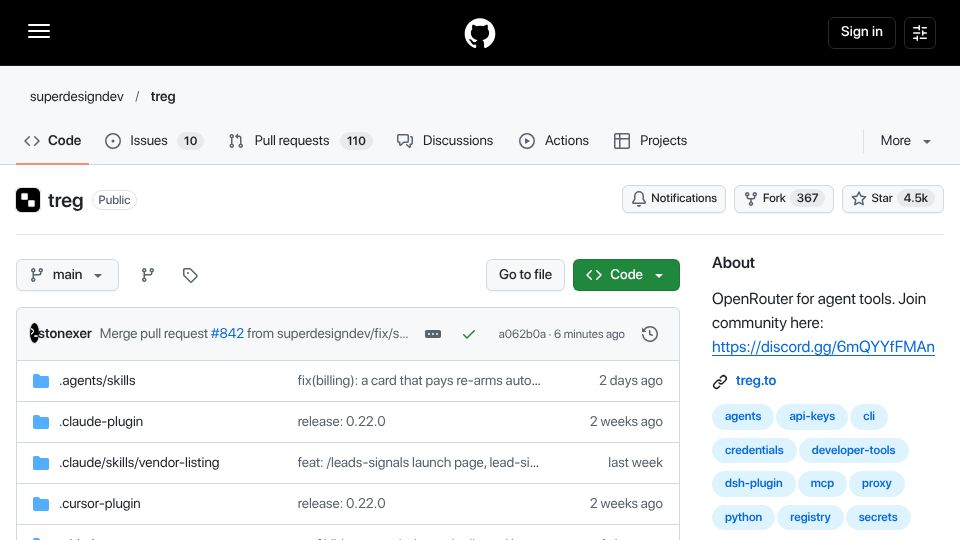The width and height of the screenshot is (960, 540).
Task: Click the Sign in button
Action: point(861,32)
